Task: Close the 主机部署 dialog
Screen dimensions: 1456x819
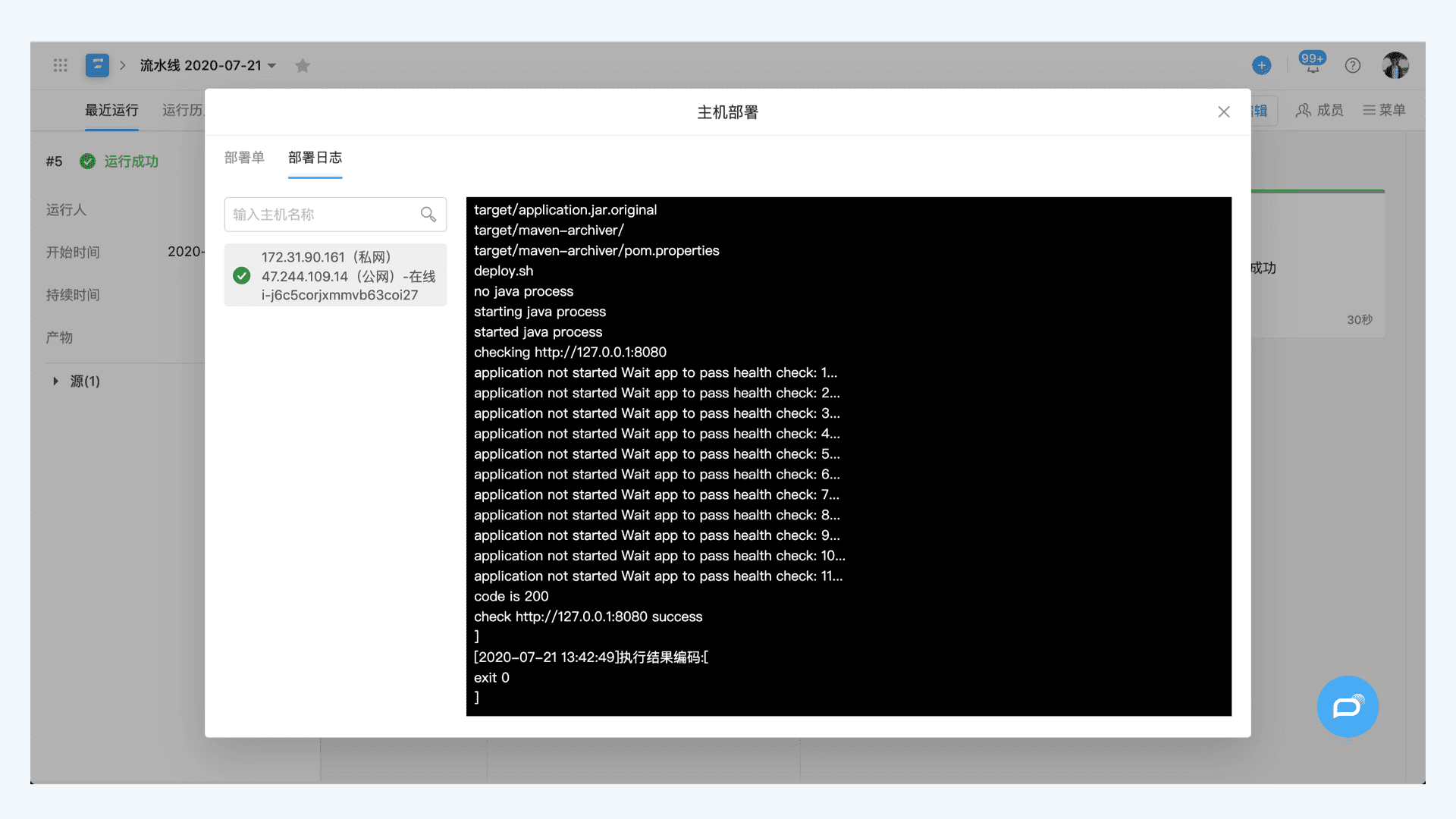Action: 1223,112
